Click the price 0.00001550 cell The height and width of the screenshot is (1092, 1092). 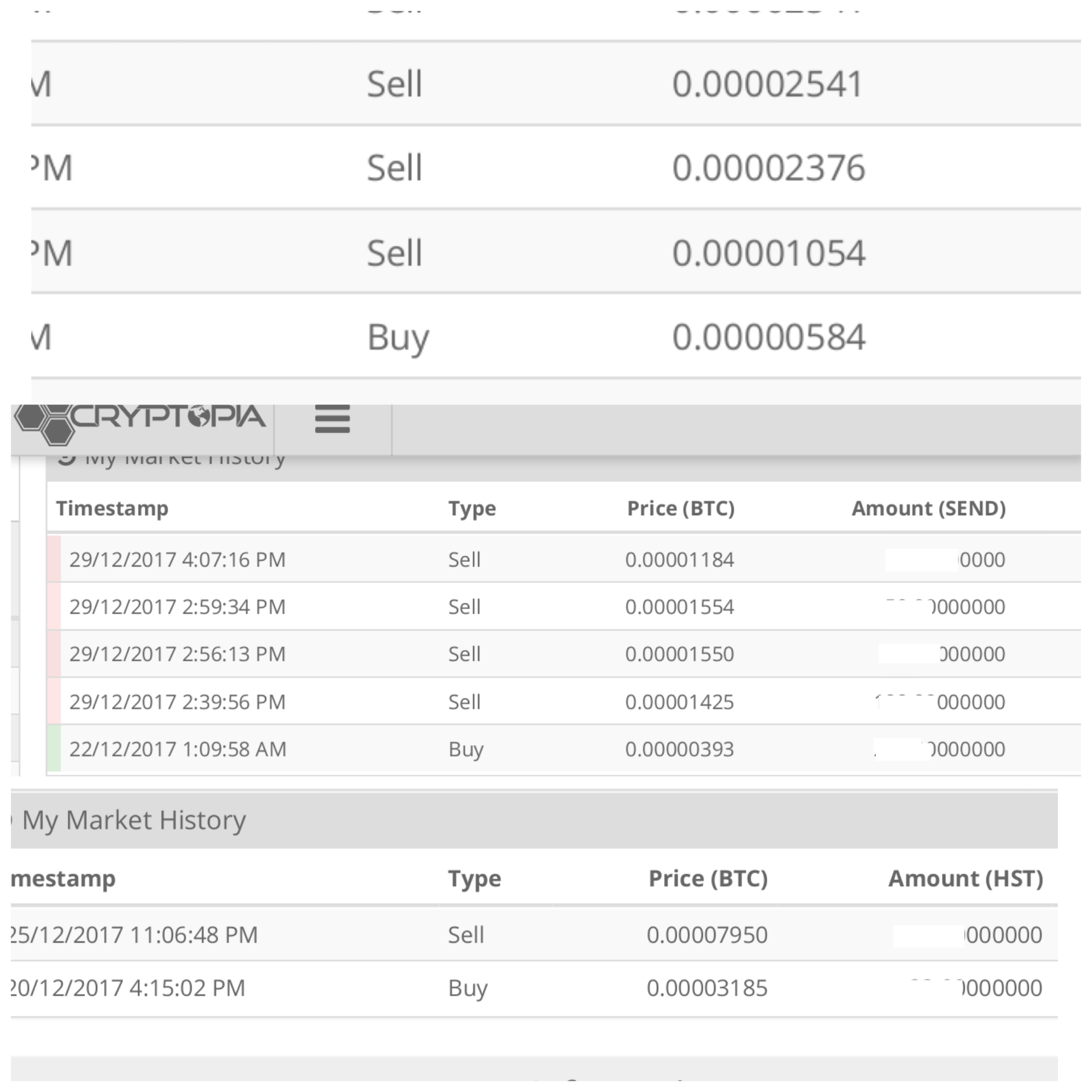click(x=679, y=654)
